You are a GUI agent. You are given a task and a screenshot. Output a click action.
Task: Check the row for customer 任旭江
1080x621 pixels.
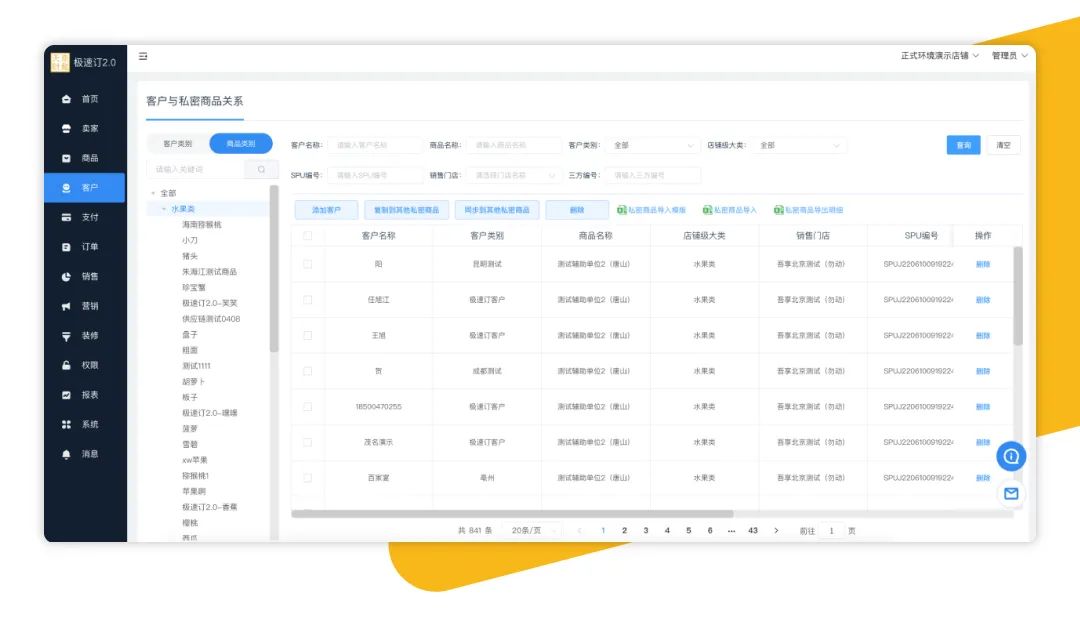307,300
